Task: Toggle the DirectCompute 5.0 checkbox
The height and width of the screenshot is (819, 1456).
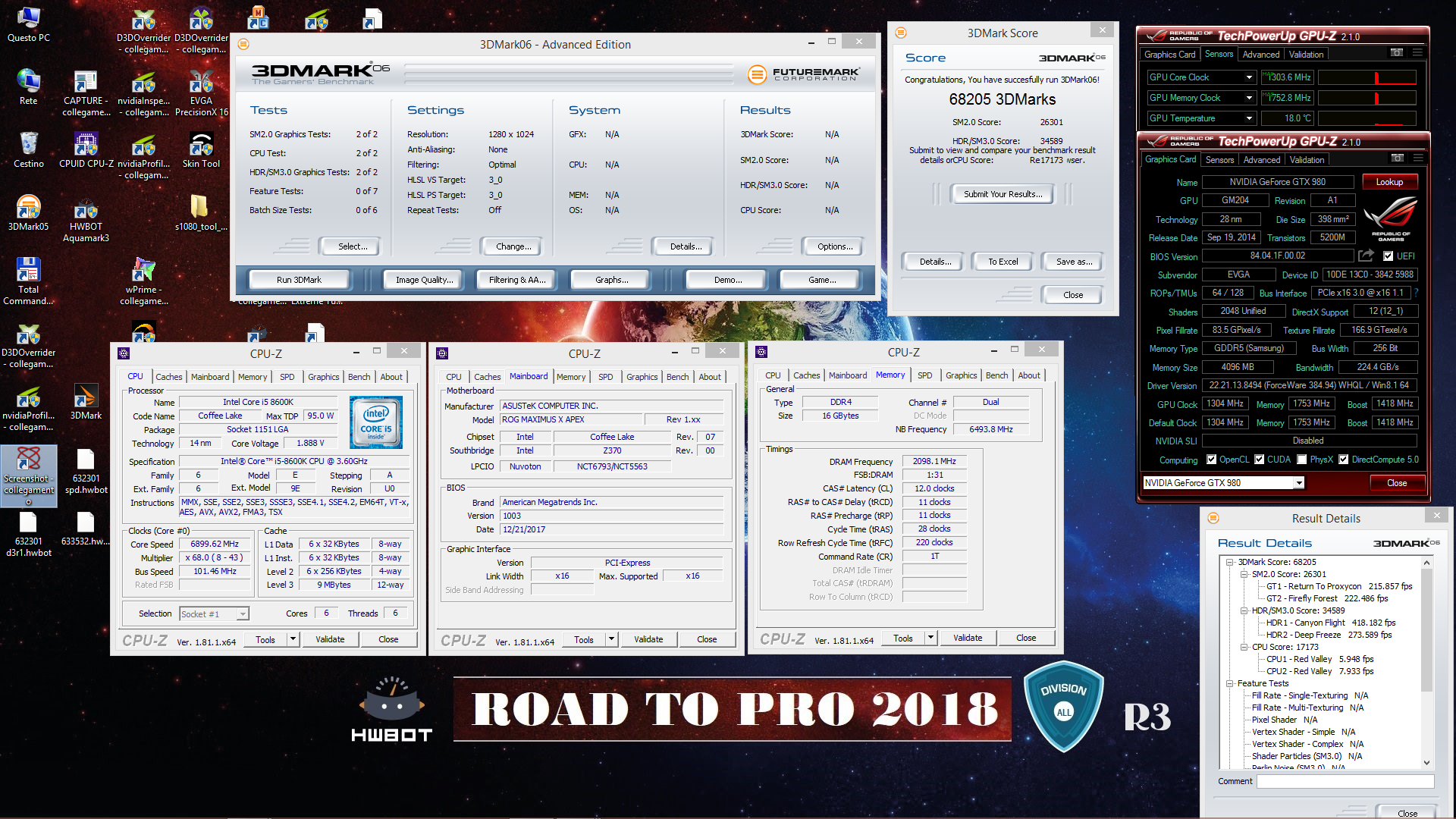Action: (1343, 460)
